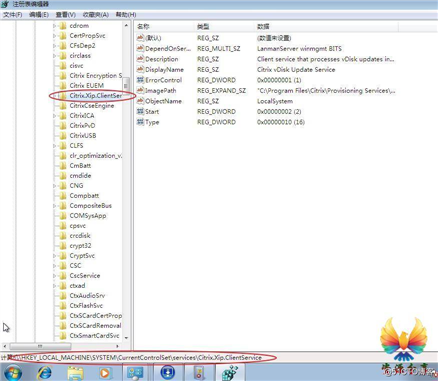This screenshot has width=438, height=381.
Task: Select the crypt32 tree key
Action: (80, 246)
